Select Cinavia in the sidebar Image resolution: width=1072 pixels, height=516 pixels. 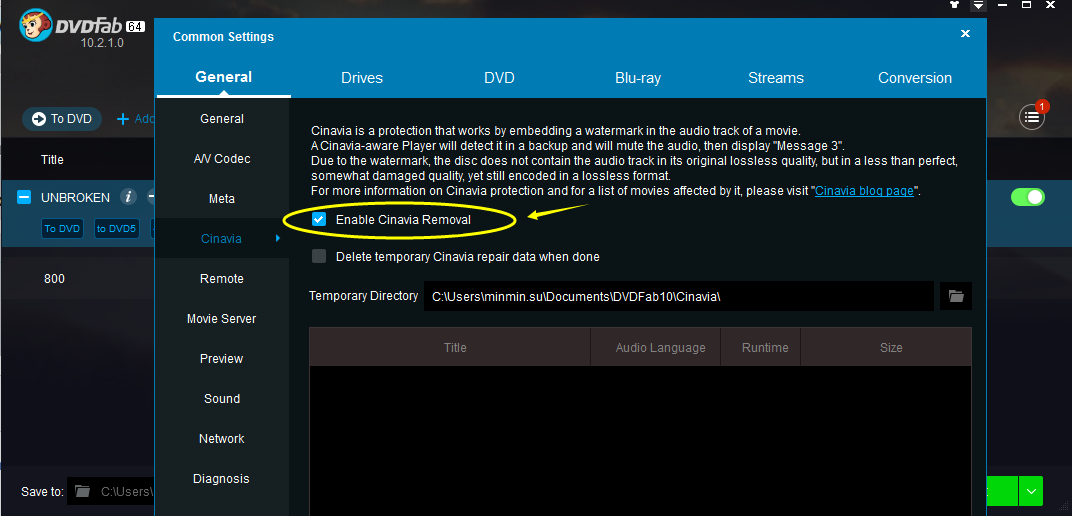[x=222, y=239]
